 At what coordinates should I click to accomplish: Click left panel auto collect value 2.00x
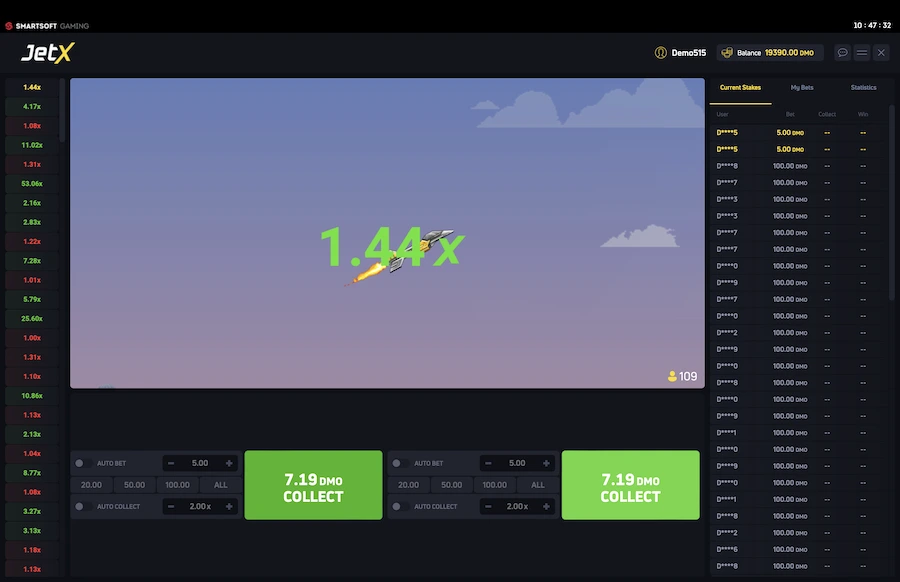point(200,506)
